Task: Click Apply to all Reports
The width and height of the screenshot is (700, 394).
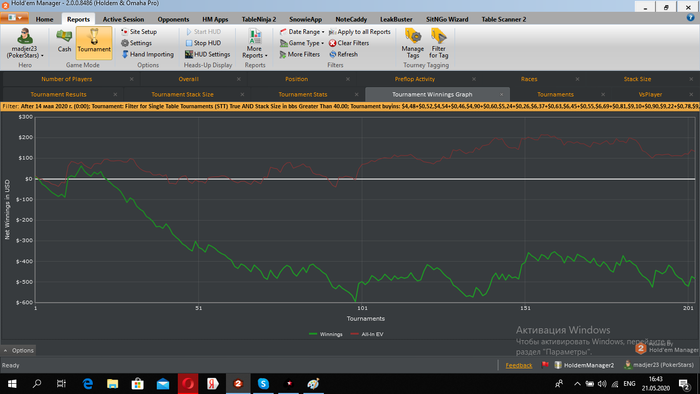Action: click(x=359, y=32)
